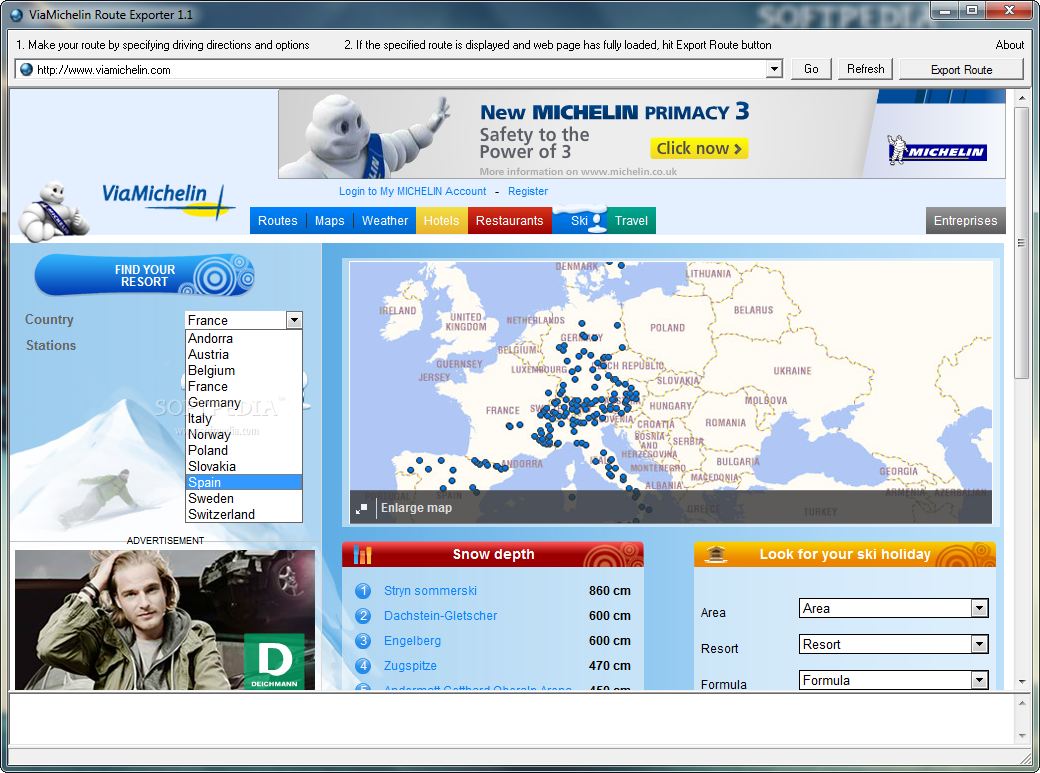Viewport: 1040px width, 773px height.
Task: Click the ski resorts Europe map
Action: 671,391
